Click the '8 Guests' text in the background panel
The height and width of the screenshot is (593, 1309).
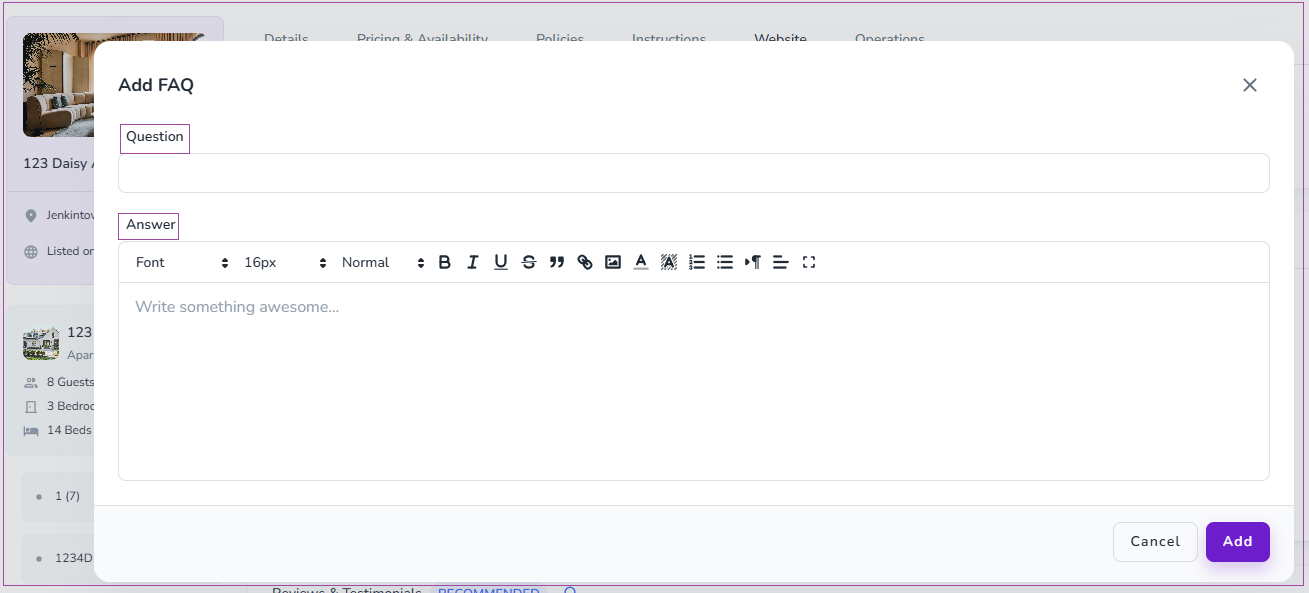(70, 382)
